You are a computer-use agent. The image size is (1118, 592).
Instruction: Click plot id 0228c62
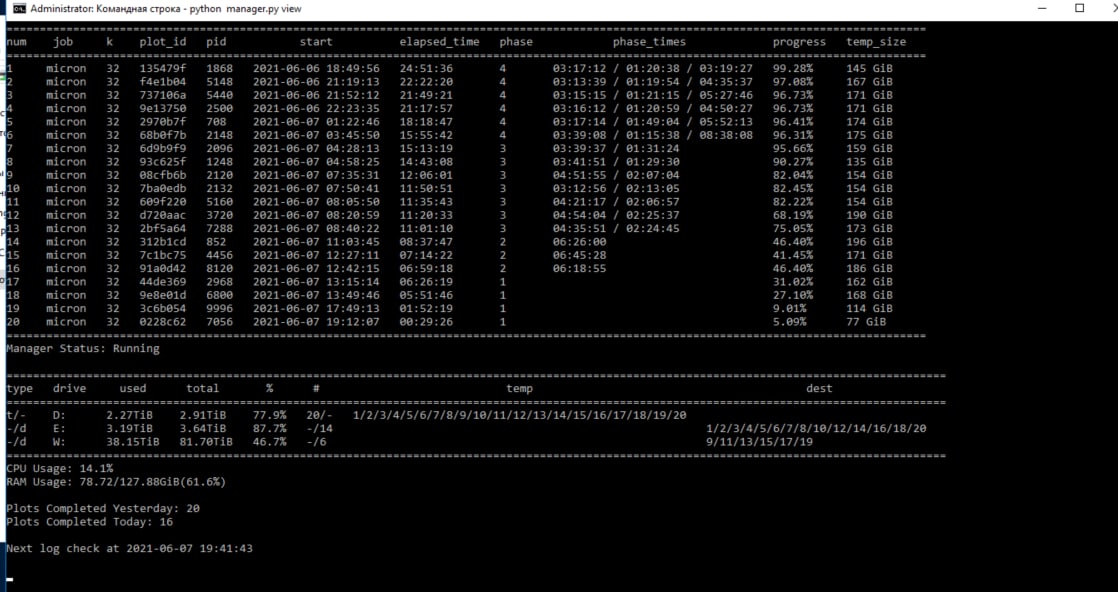[x=163, y=322]
